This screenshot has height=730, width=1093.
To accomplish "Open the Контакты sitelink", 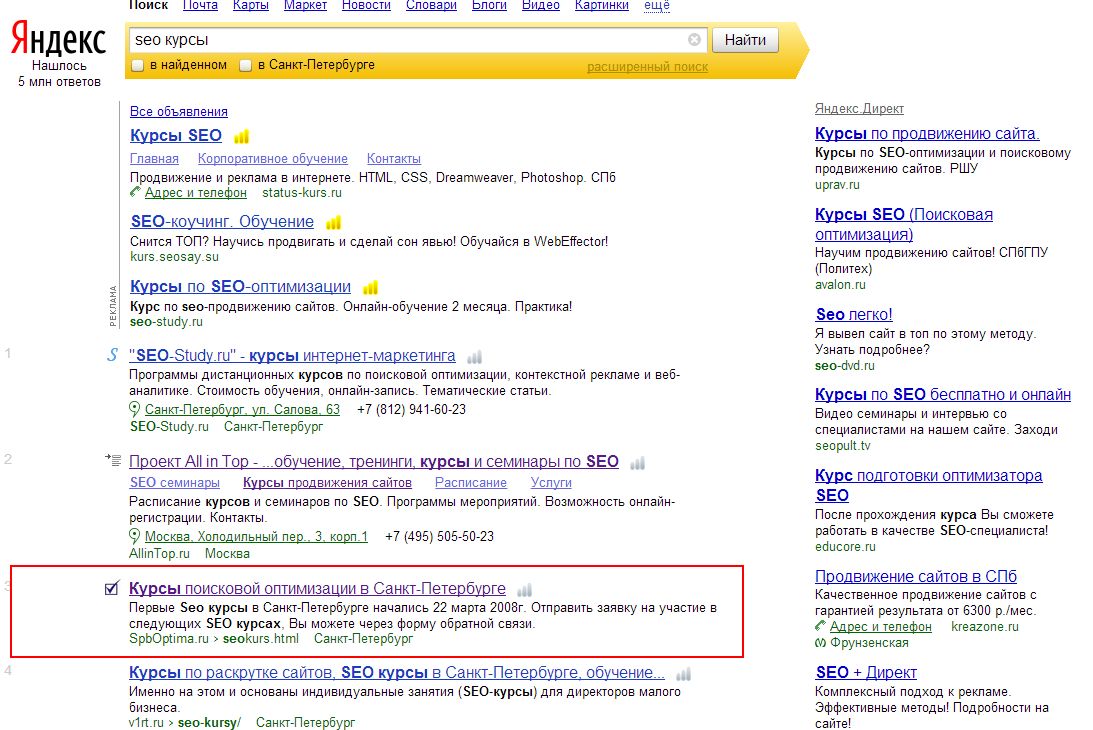I will pyautogui.click(x=394, y=158).
